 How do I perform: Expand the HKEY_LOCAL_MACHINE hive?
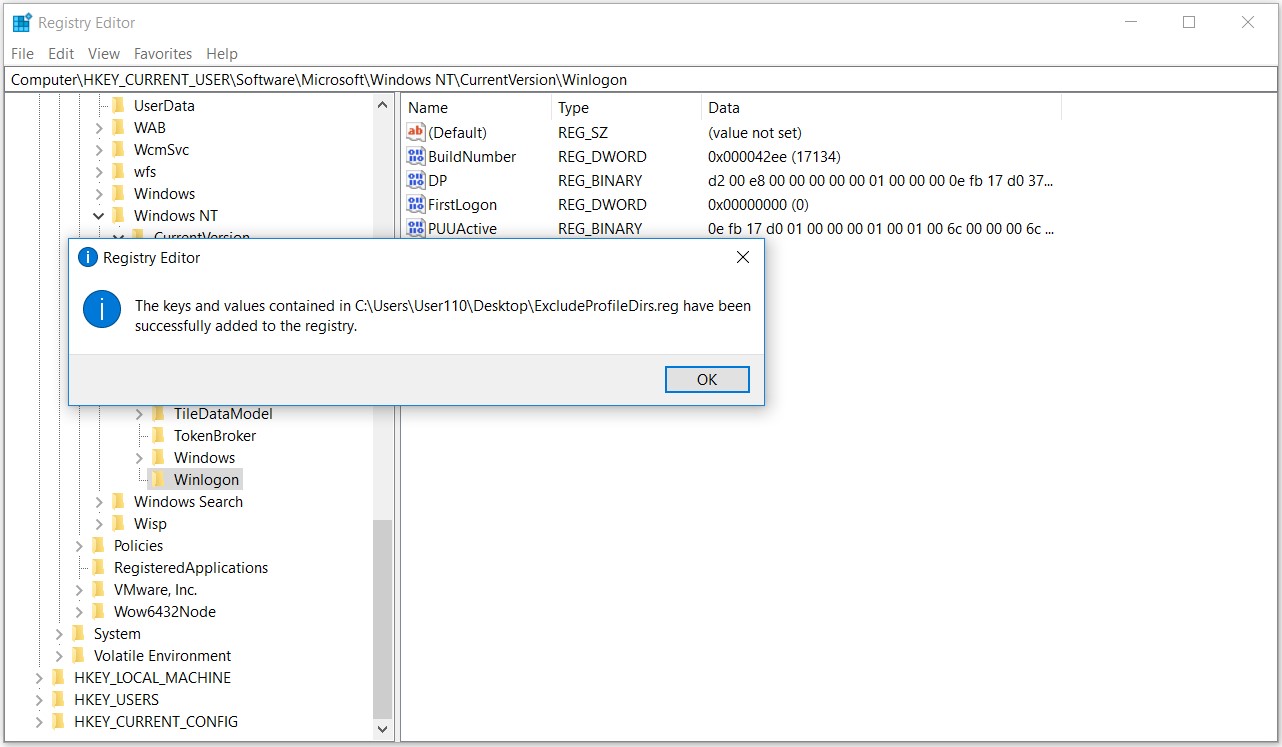[x=39, y=678]
